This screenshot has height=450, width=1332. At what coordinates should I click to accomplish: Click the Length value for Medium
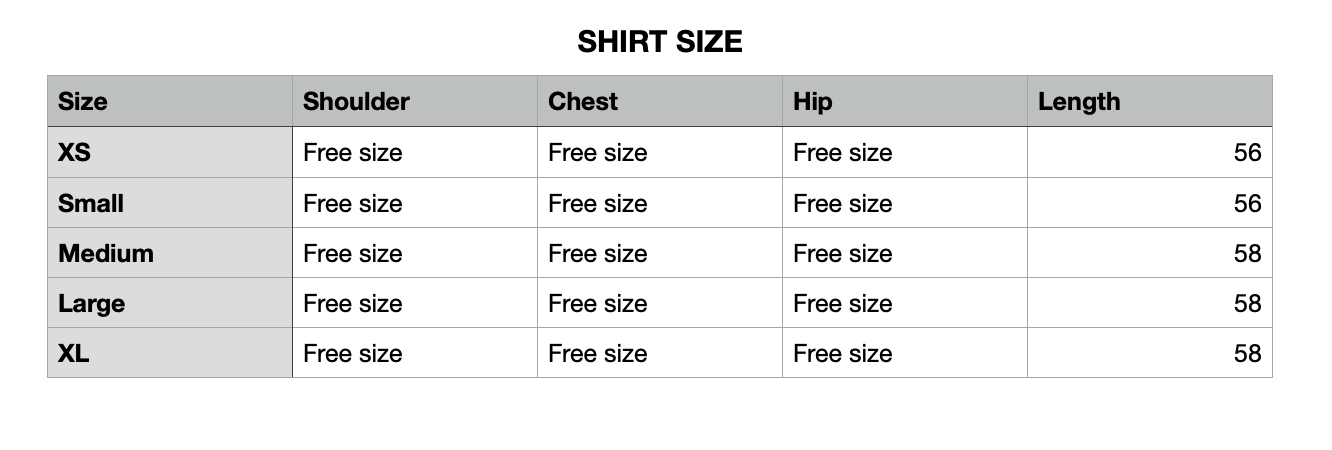coord(1247,253)
